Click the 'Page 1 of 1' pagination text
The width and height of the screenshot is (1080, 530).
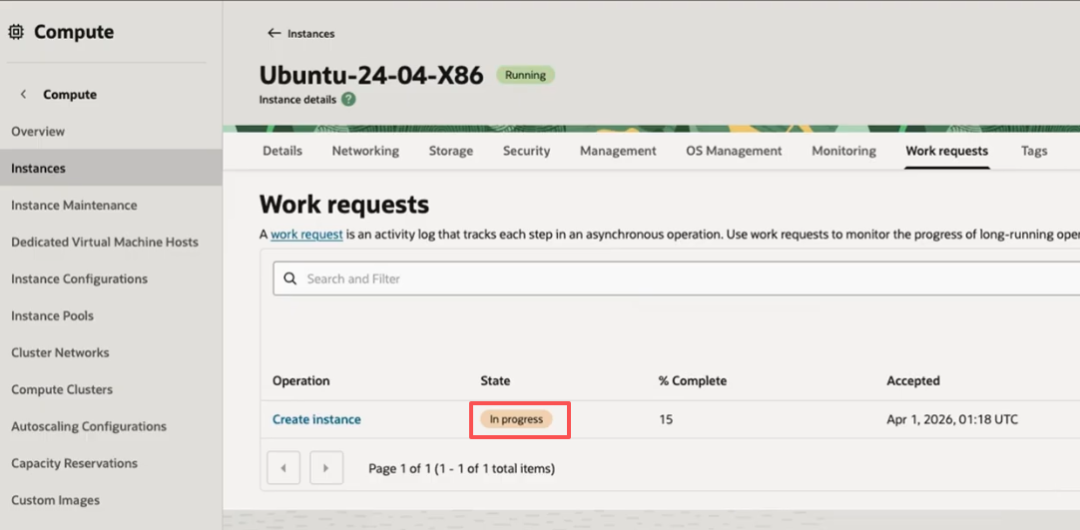461,469
